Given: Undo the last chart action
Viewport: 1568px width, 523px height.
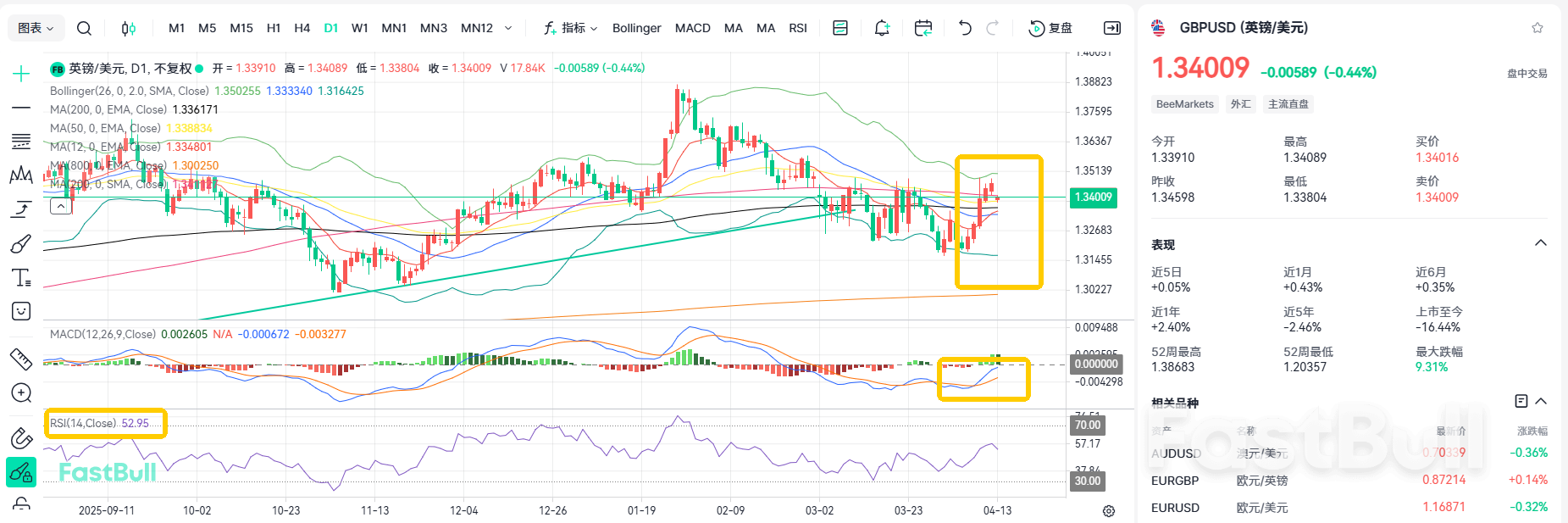Looking at the screenshot, I should click(x=965, y=28).
